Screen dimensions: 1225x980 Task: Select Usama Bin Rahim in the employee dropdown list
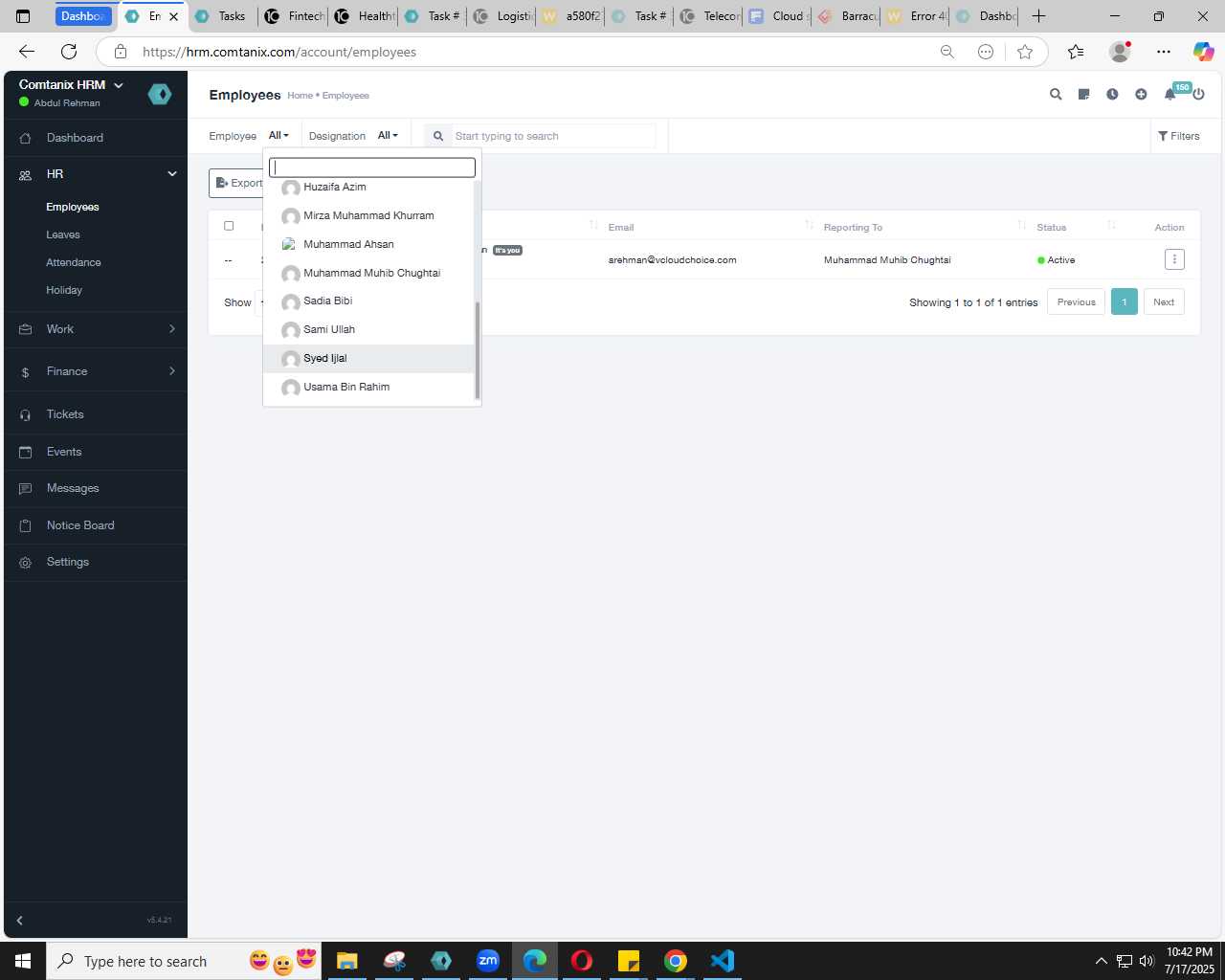tap(369, 387)
